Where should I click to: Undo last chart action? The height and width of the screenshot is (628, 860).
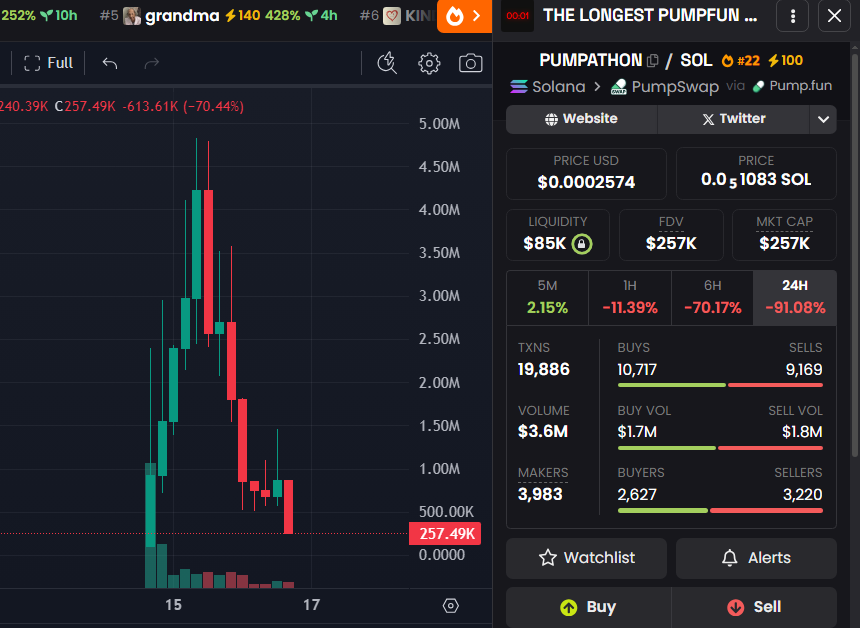click(x=110, y=64)
